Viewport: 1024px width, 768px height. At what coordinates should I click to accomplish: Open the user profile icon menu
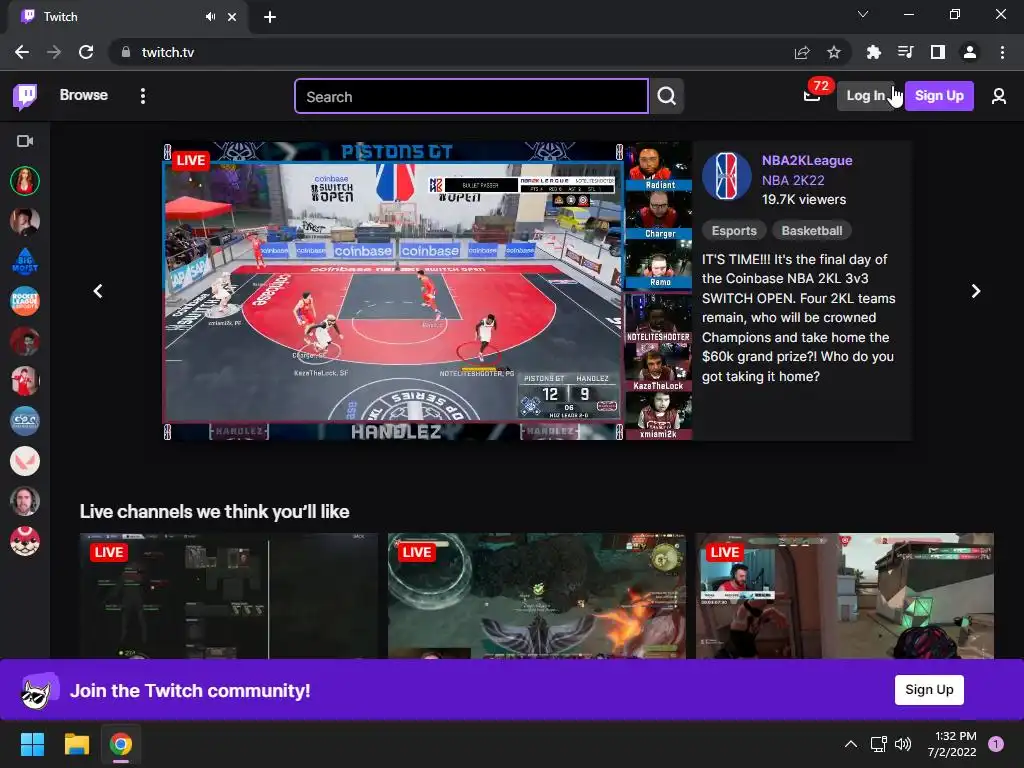(999, 96)
